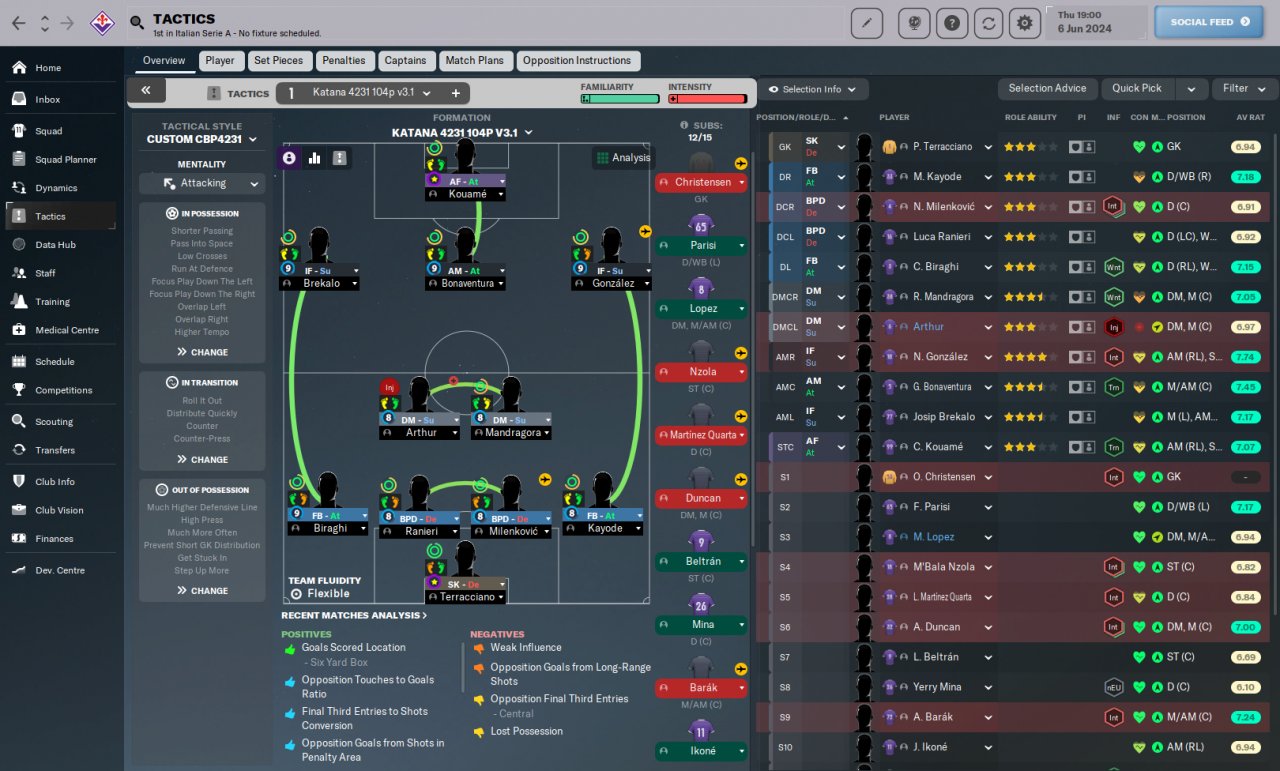Open the arrow dropdown beside Quick Pick
Viewport: 1280px width, 771px height.
pos(1191,89)
